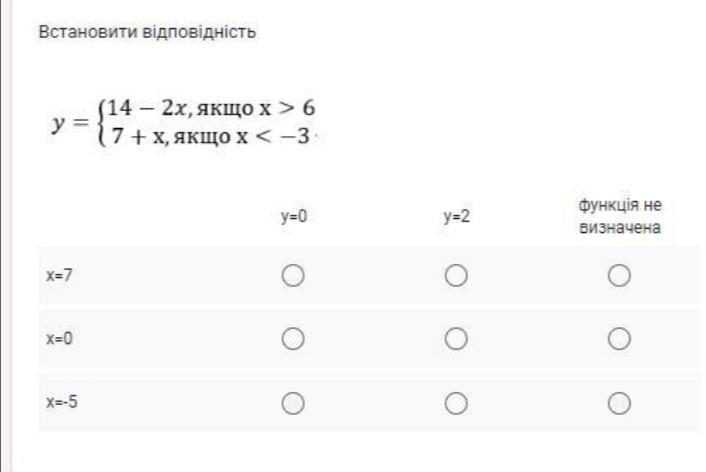
Task: Click the x=-5 row label
Action: (x=60, y=403)
